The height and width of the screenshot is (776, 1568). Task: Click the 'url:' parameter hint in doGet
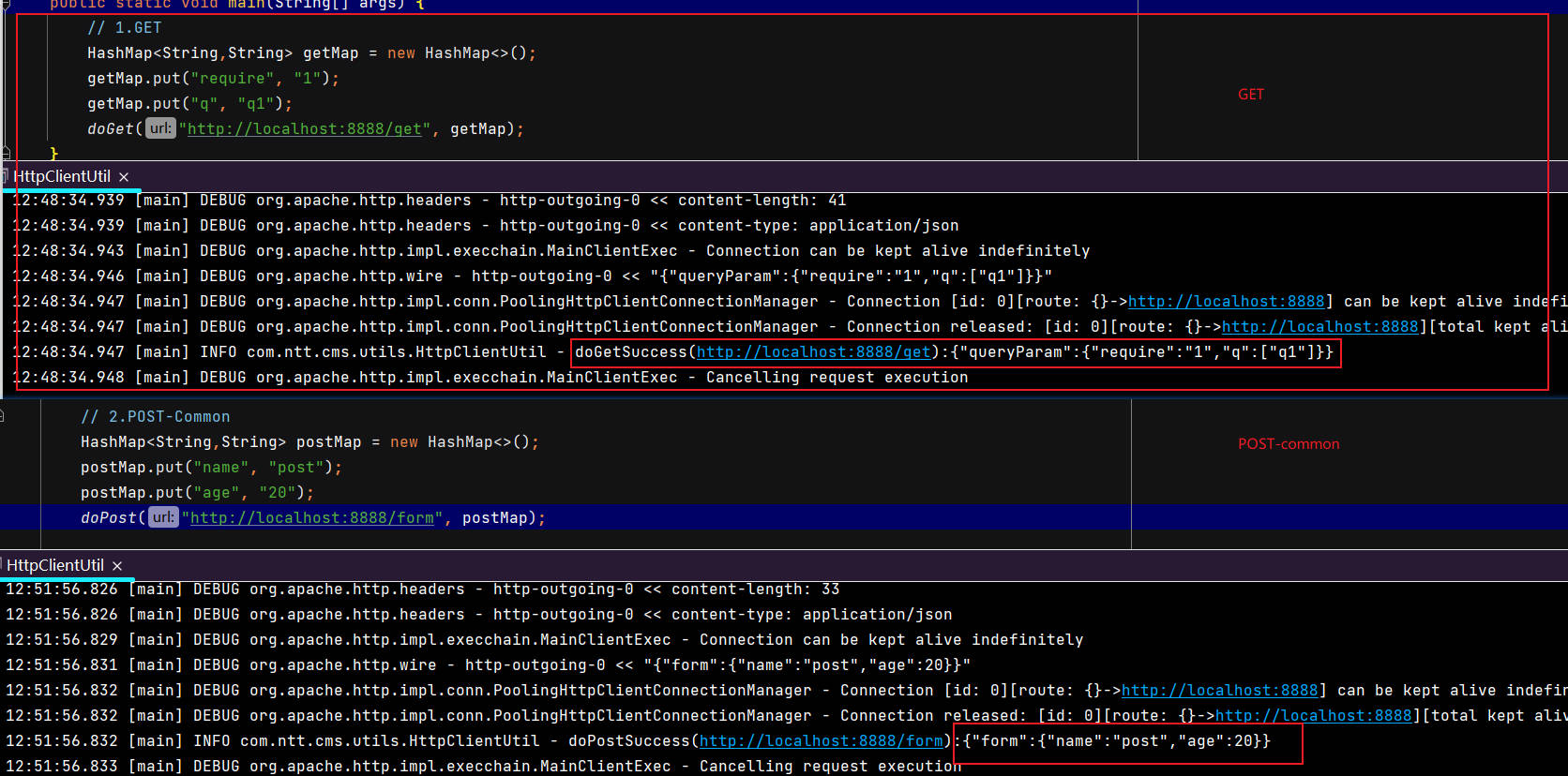click(160, 128)
